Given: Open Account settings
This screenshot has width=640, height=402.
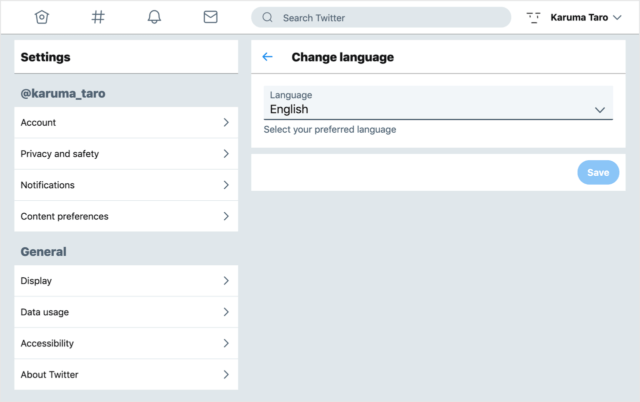Looking at the screenshot, I should (x=126, y=122).
